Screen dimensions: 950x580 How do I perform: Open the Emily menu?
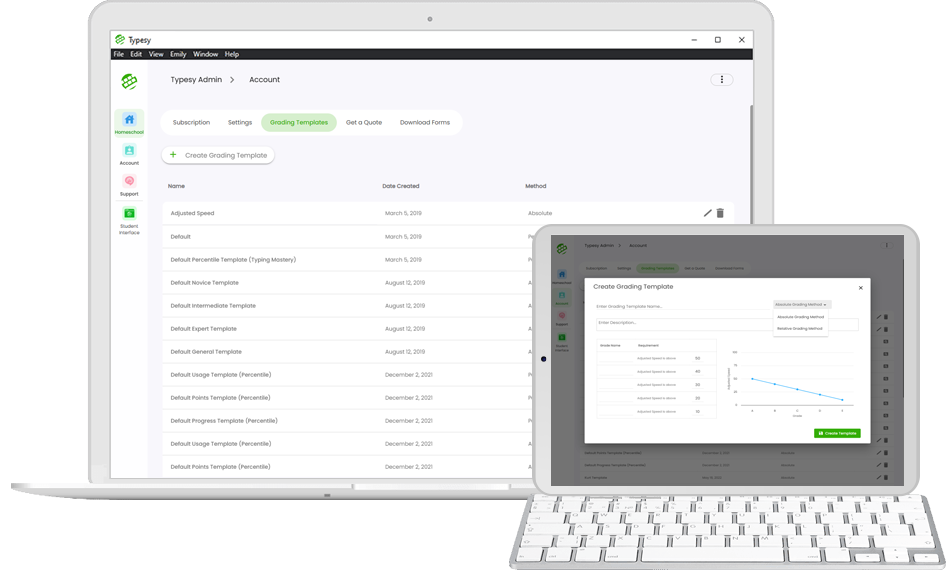point(178,54)
